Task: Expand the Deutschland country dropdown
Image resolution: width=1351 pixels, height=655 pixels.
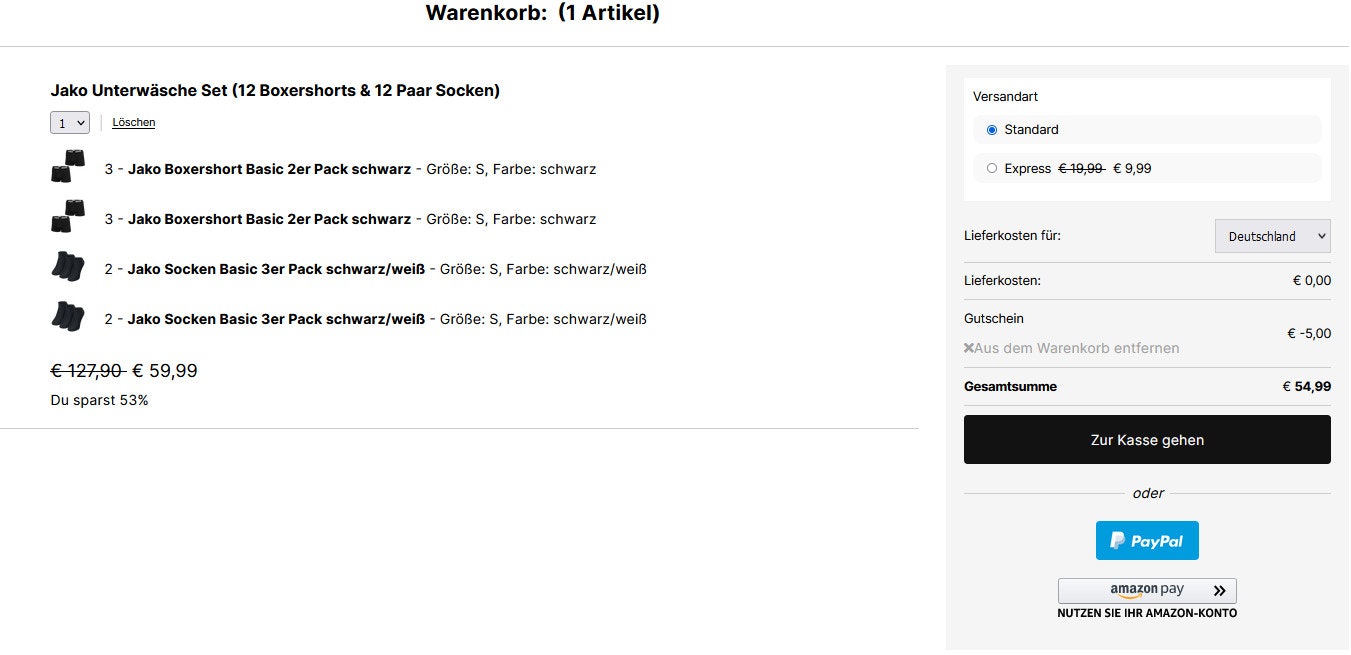Action: click(1272, 236)
